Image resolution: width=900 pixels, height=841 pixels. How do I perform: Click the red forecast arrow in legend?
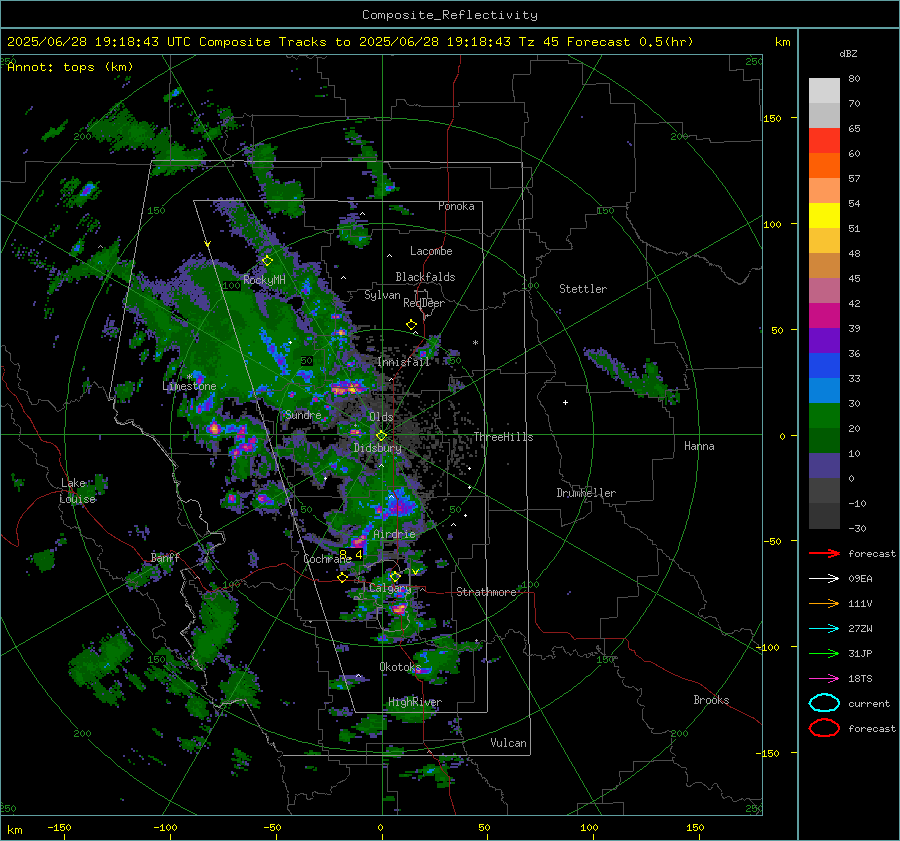[x=824, y=553]
